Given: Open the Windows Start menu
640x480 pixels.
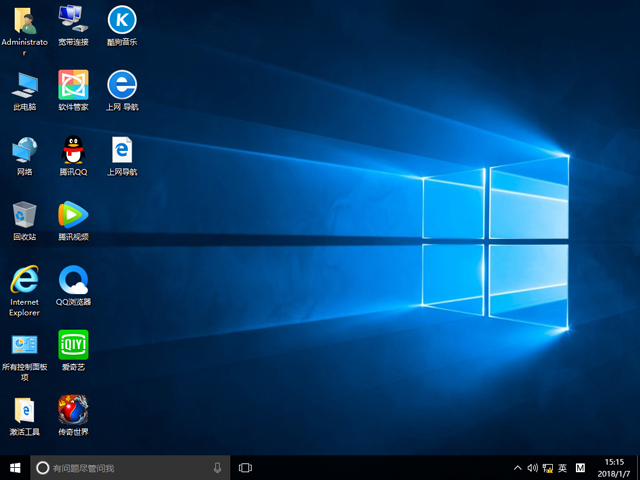Looking at the screenshot, I should tap(15, 467).
